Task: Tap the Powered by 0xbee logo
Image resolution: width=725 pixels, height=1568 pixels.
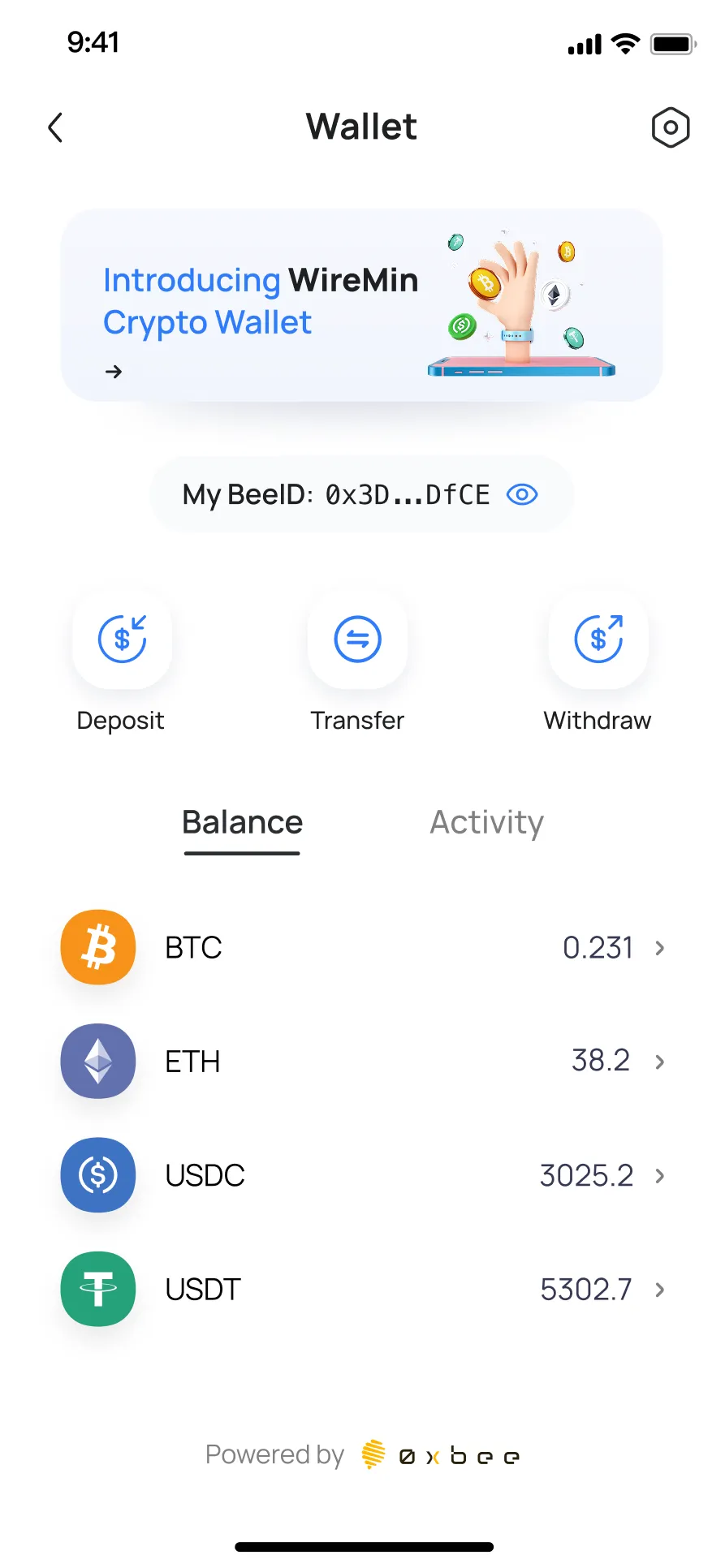Action: 441,1455
